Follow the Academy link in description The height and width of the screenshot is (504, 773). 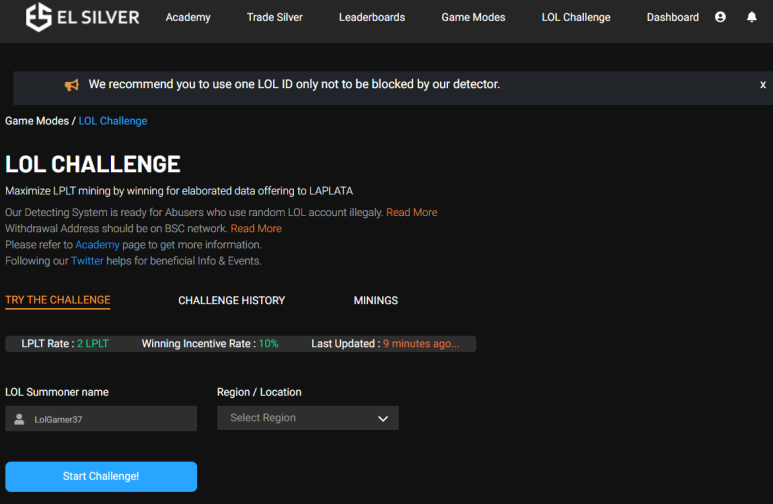[x=97, y=245]
